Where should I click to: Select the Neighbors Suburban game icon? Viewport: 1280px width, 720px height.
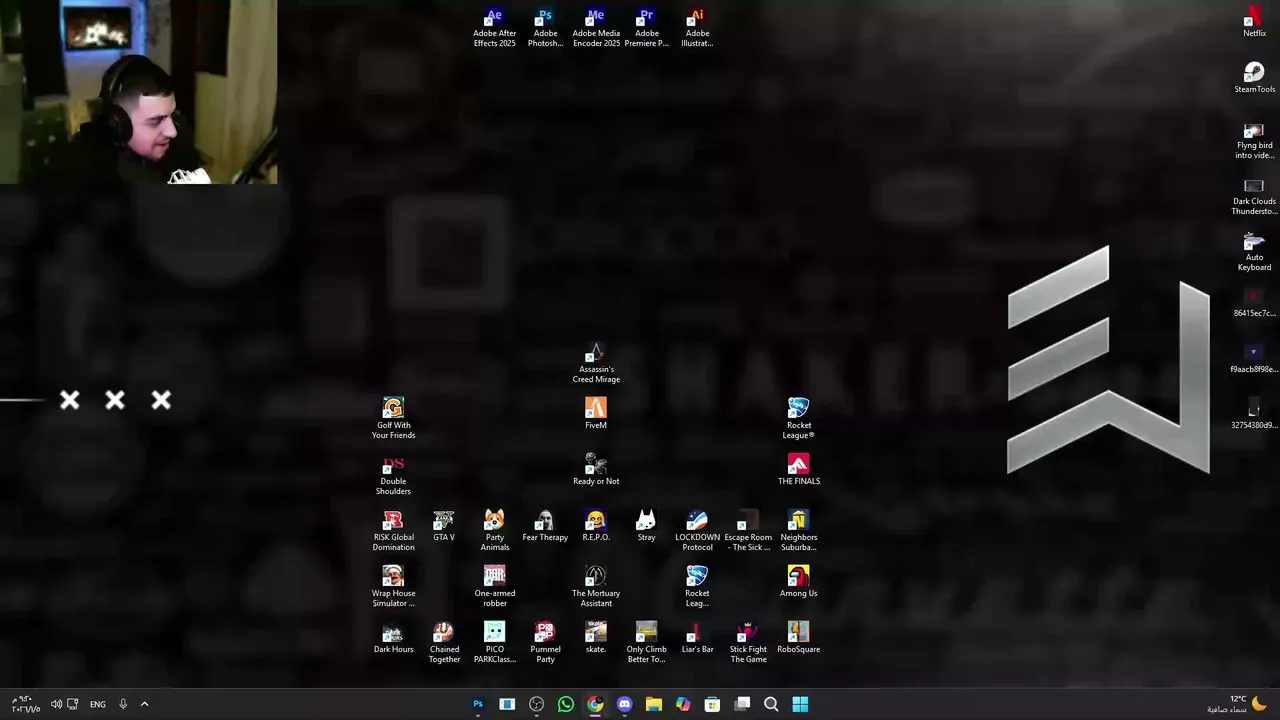pyautogui.click(x=798, y=532)
